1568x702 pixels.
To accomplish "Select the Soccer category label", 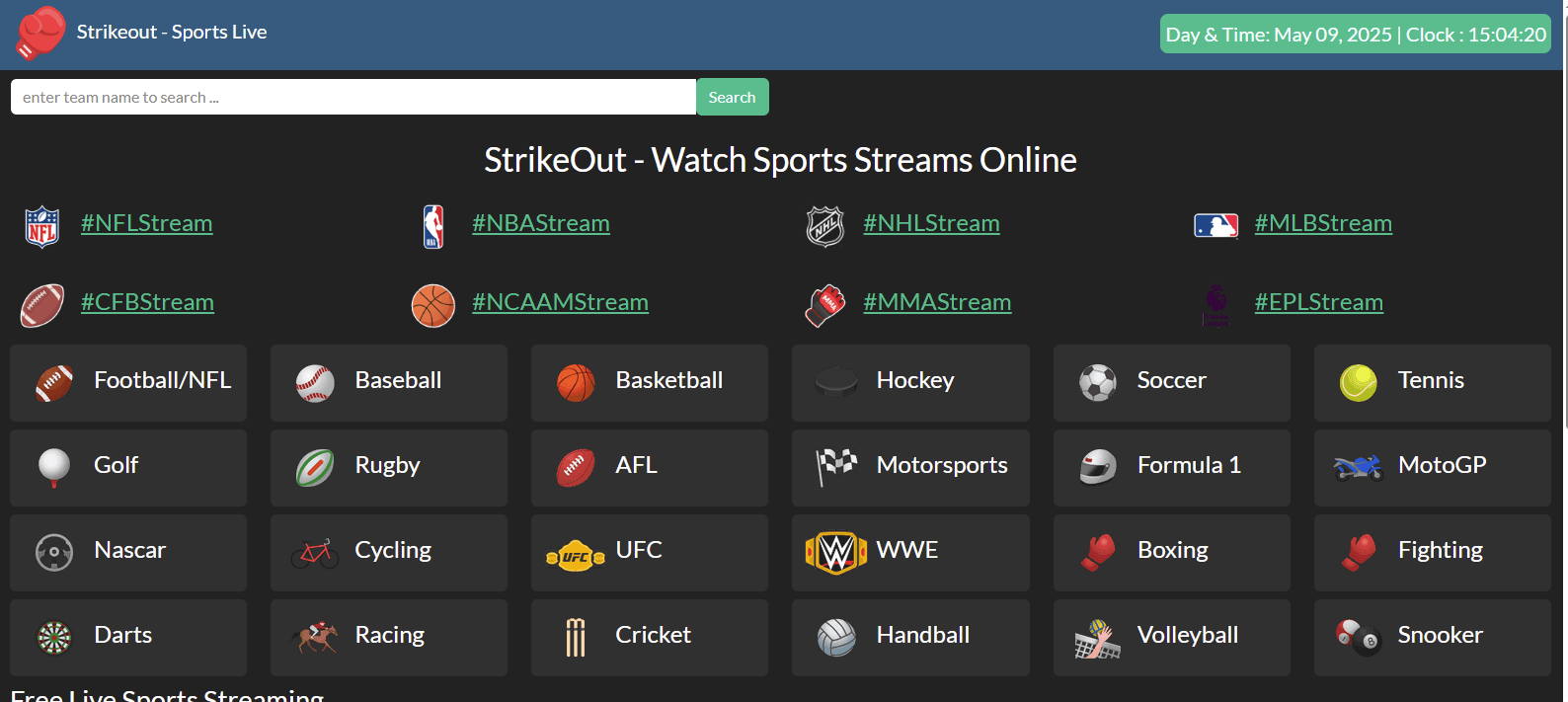I will tap(1172, 380).
